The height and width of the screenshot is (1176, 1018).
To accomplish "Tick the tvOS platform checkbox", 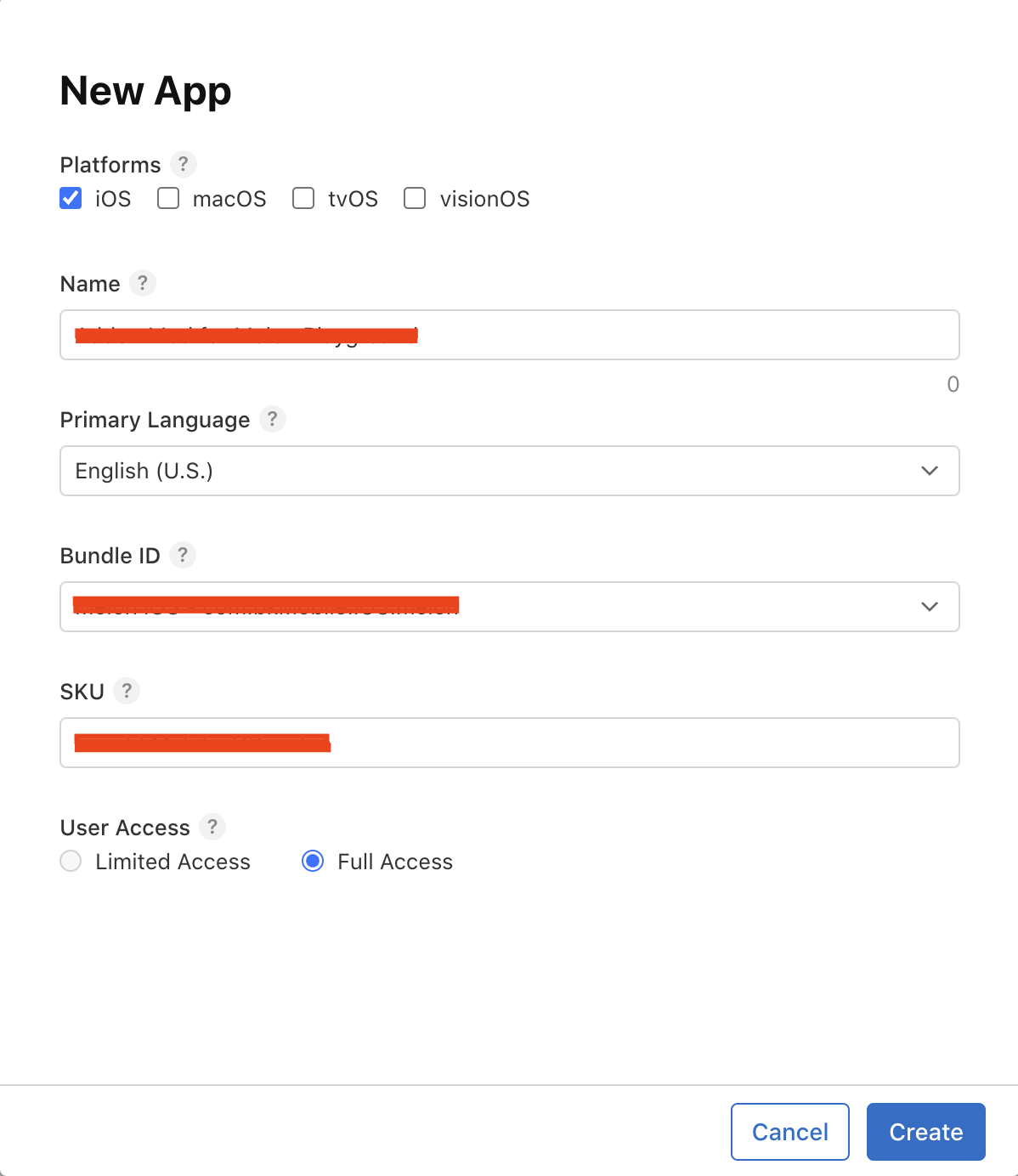I will point(303,198).
